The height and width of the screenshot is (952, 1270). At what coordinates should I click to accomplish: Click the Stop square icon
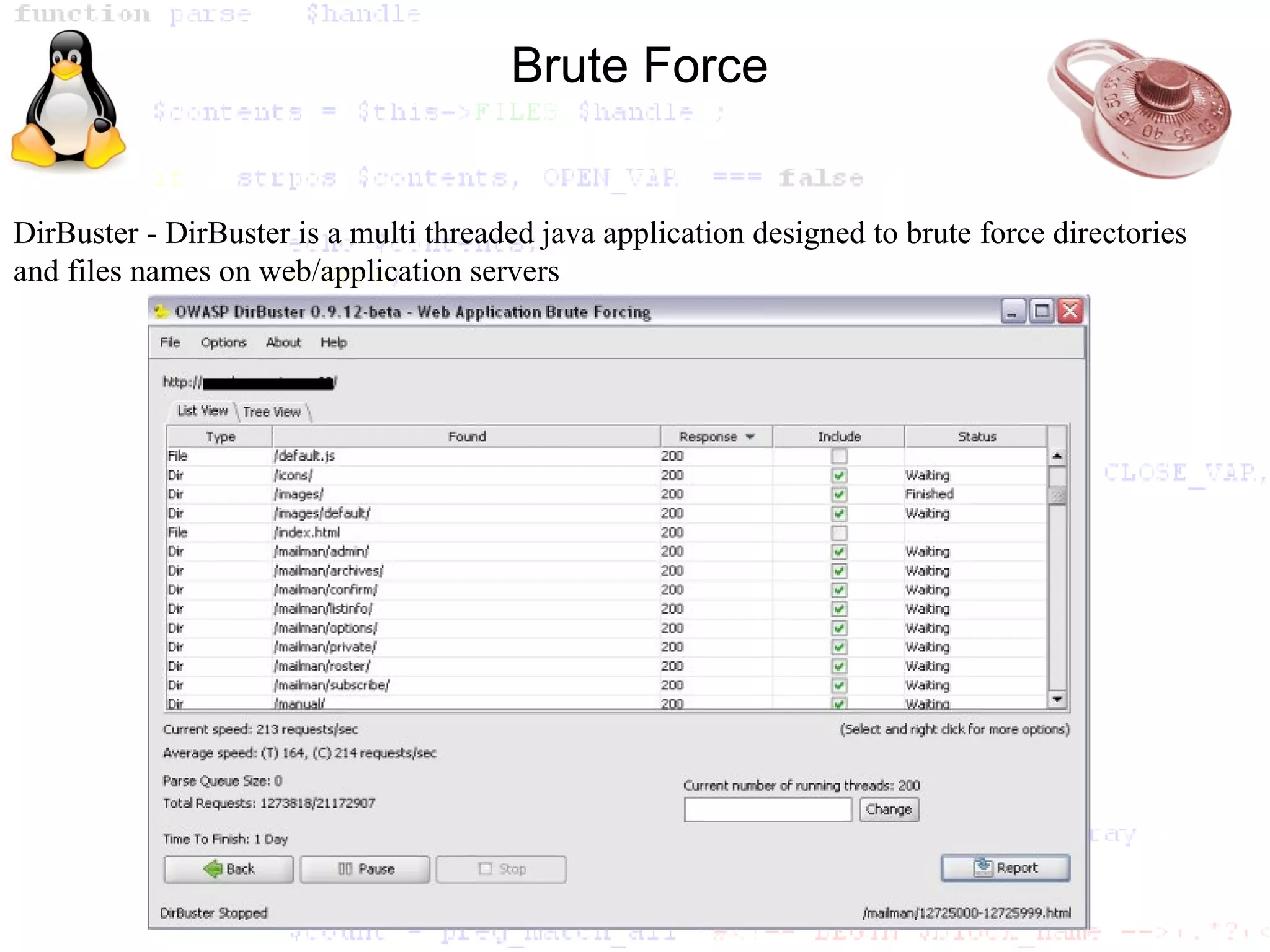[x=486, y=869]
